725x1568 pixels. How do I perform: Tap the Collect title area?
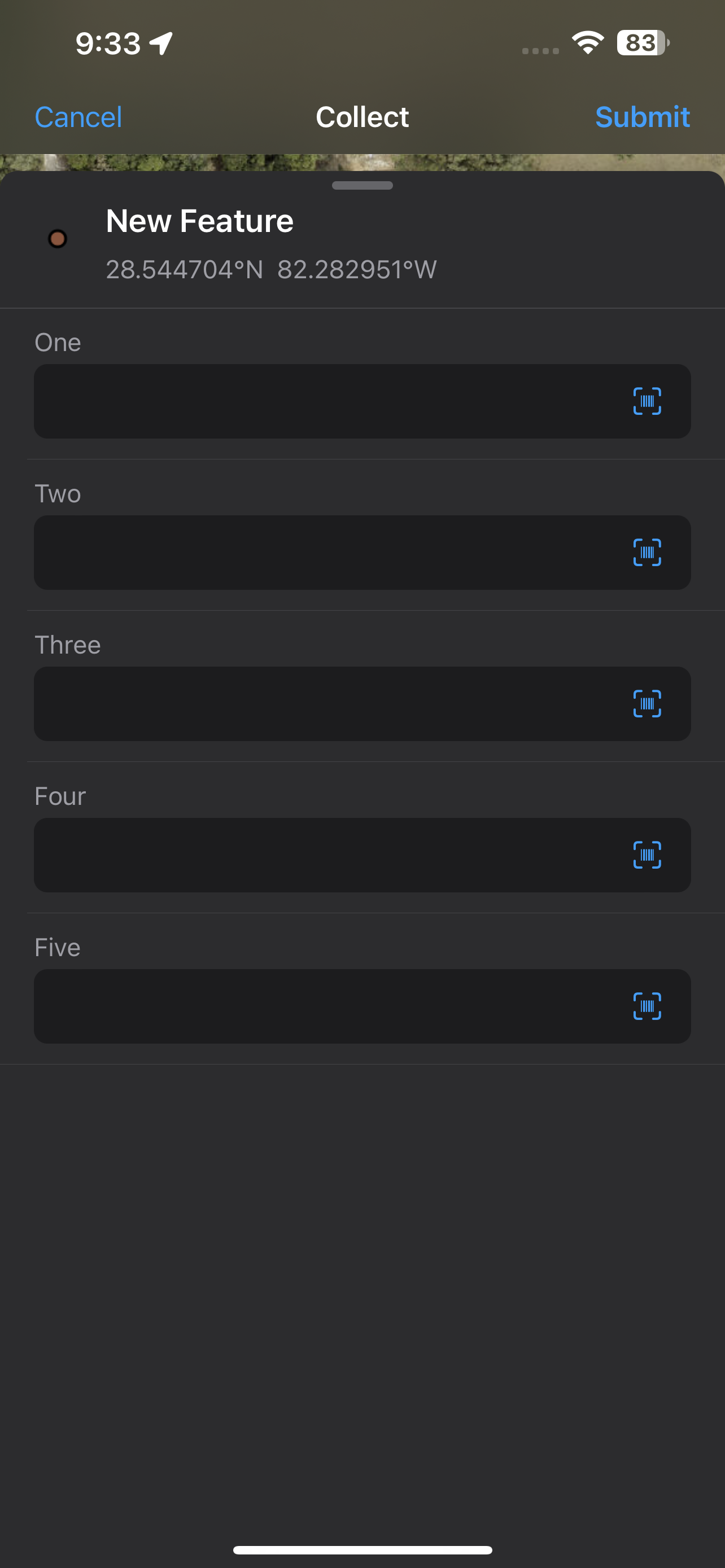(362, 116)
